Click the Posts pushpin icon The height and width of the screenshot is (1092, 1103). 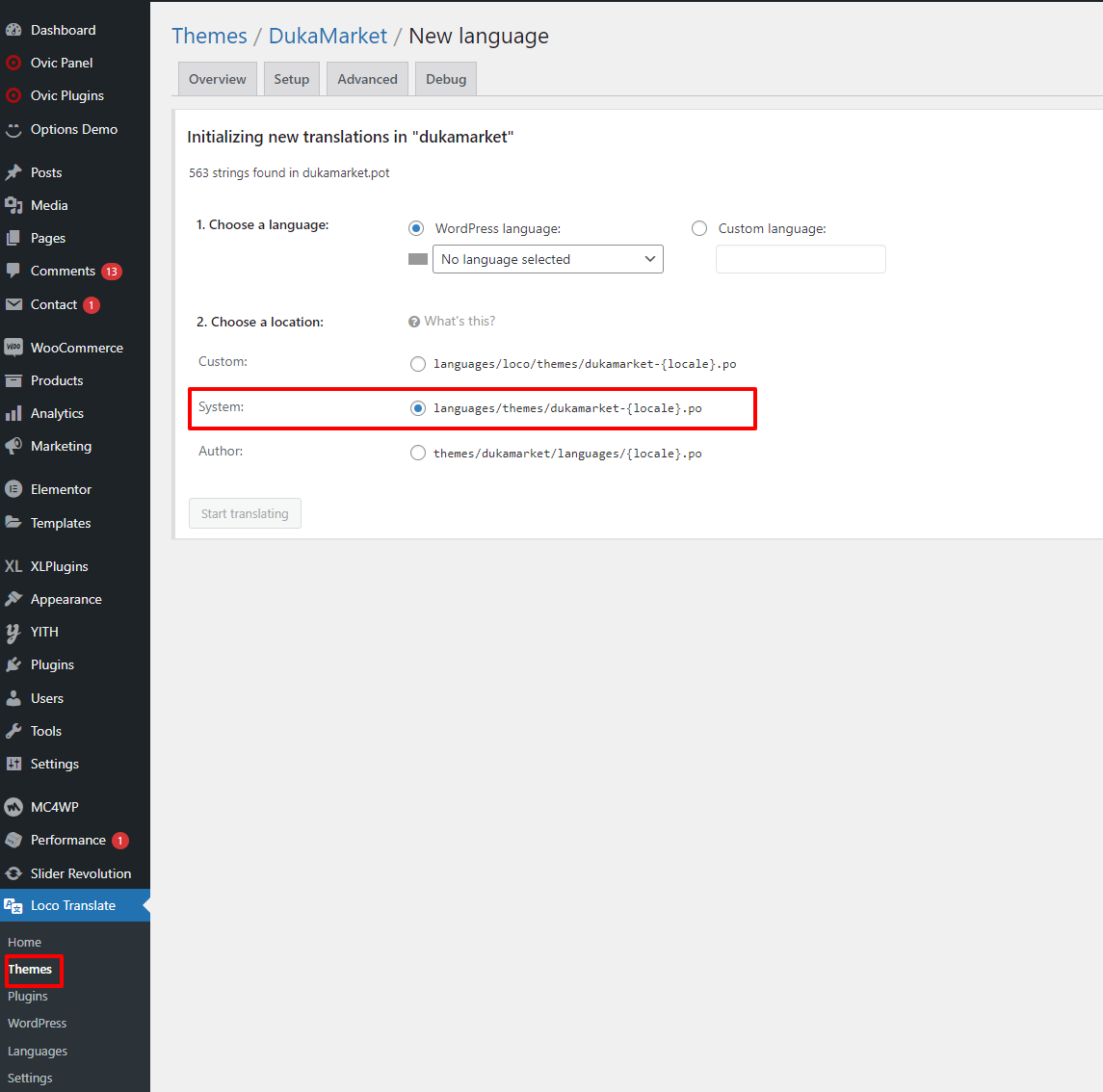13,173
